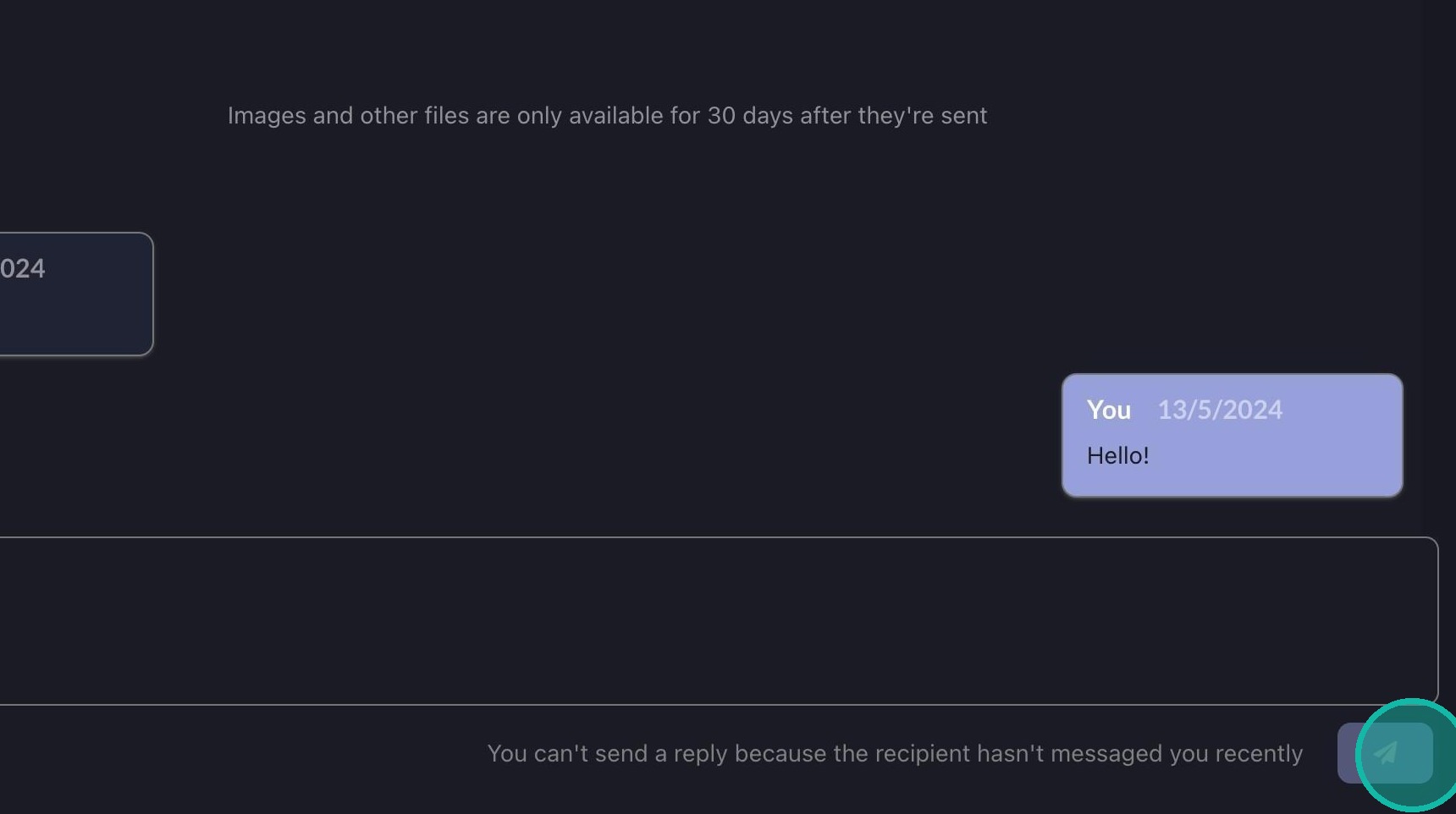The height and width of the screenshot is (814, 1456).
Task: Click the "You" sender name label
Action: (x=1108, y=410)
